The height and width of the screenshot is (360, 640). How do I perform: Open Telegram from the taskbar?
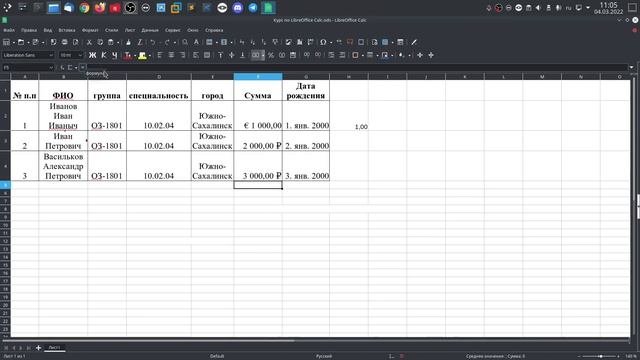(253, 8)
